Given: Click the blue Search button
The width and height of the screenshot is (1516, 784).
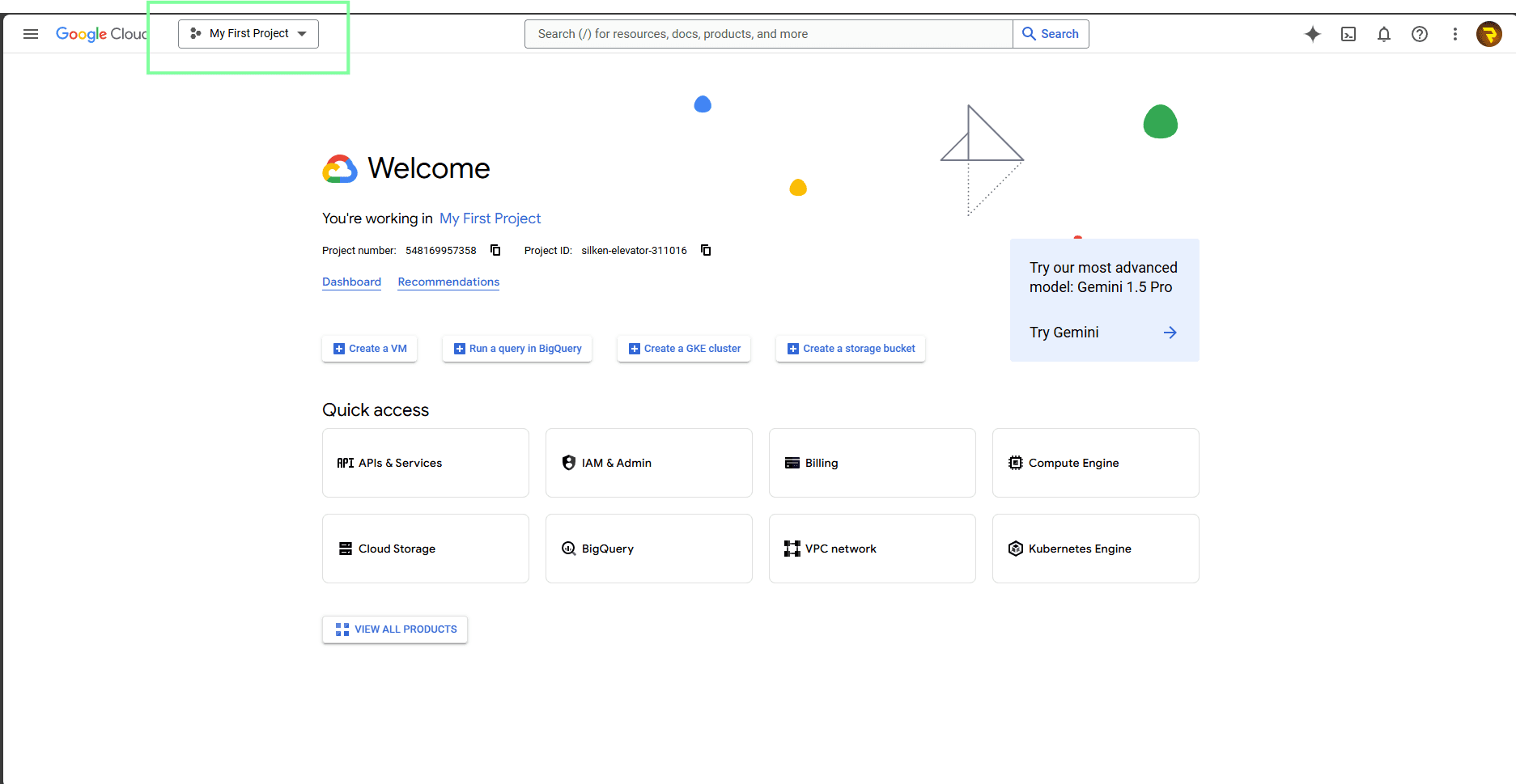Looking at the screenshot, I should (1051, 34).
